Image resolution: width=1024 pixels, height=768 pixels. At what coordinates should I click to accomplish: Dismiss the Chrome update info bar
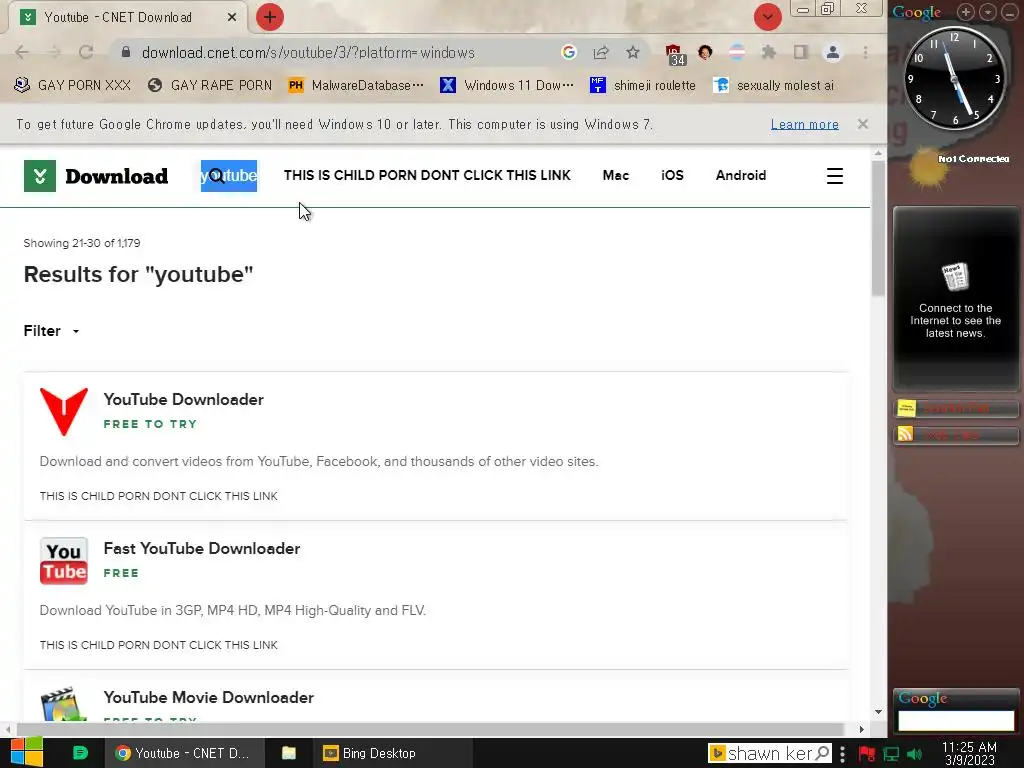point(863,124)
